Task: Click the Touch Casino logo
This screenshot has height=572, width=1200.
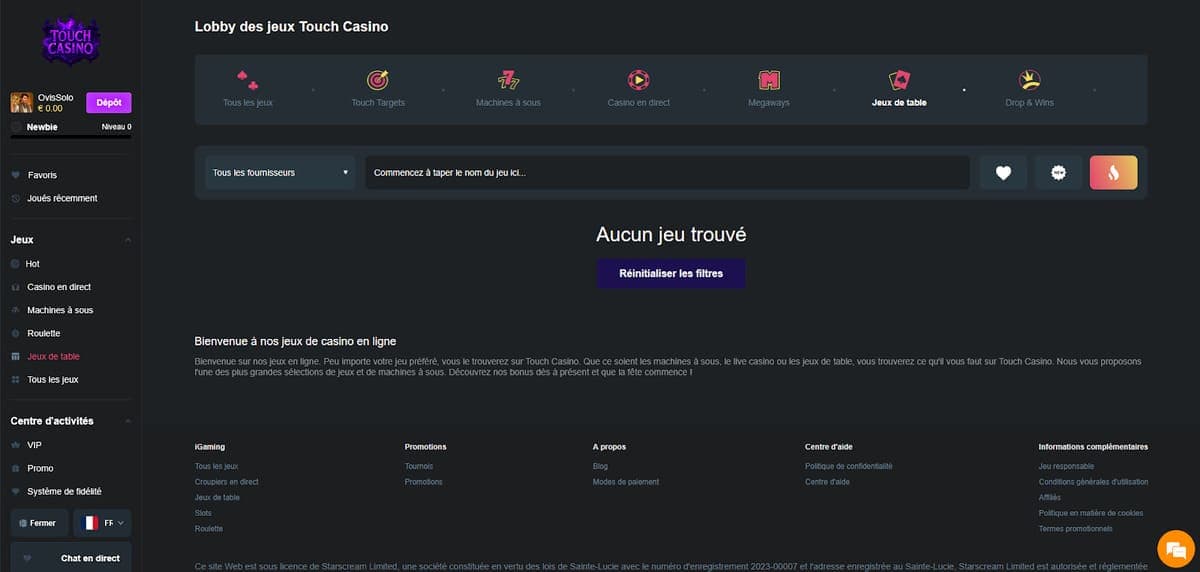Action: [x=70, y=41]
